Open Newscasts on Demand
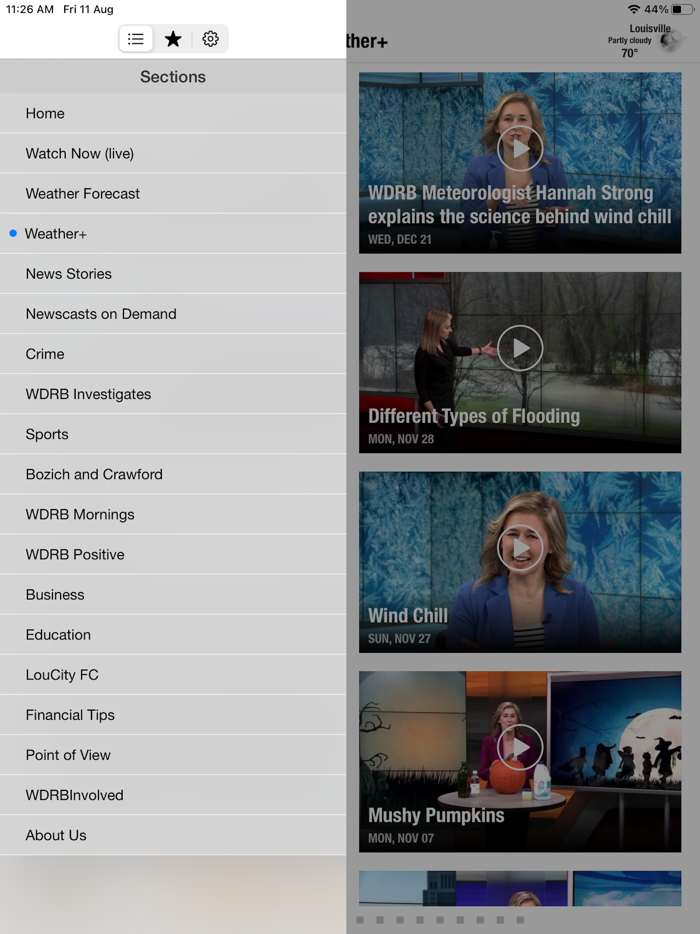 [x=173, y=314]
